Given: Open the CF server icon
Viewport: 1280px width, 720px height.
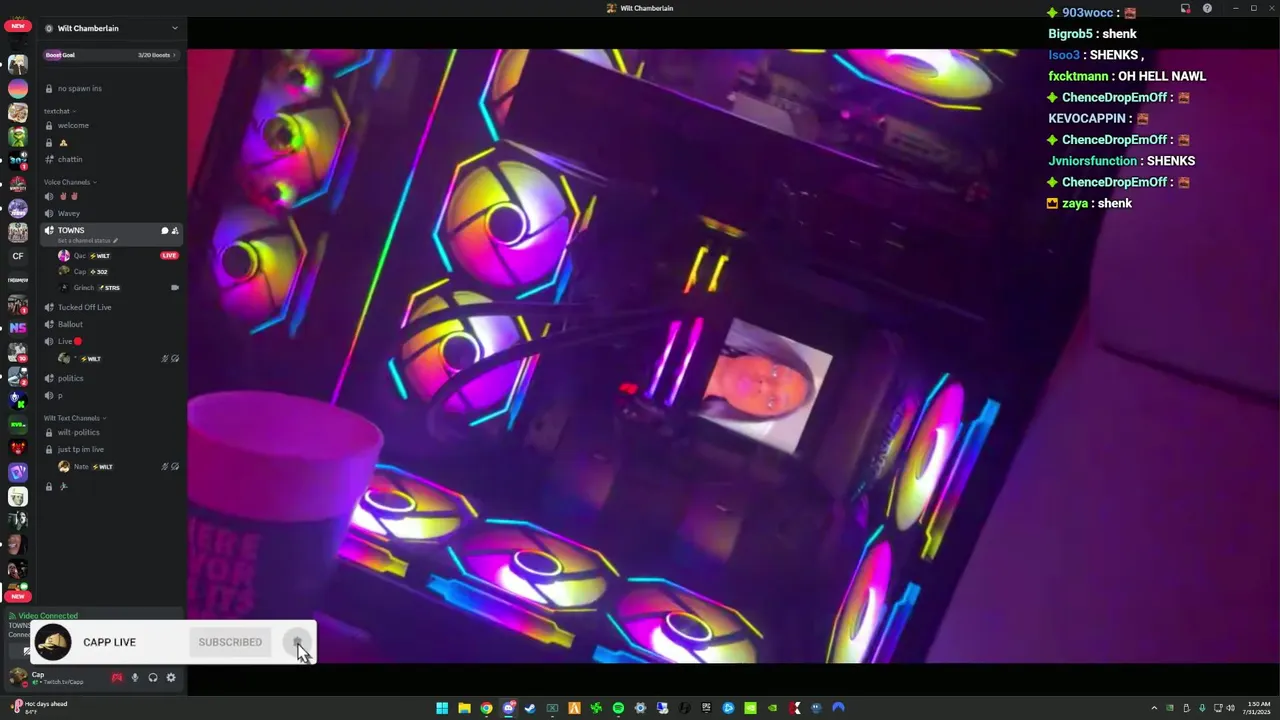Looking at the screenshot, I should 17,256.
